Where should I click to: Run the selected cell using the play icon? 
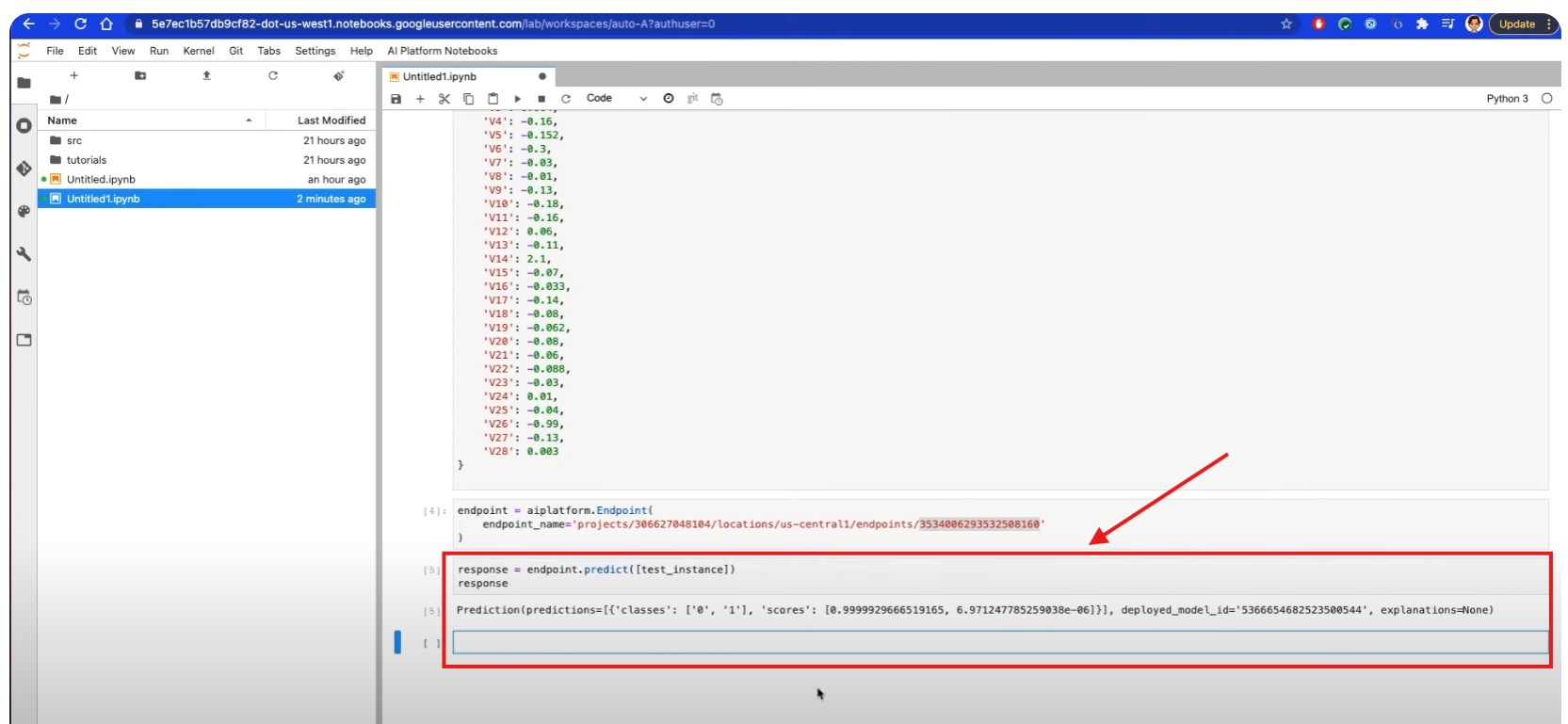[x=517, y=99]
